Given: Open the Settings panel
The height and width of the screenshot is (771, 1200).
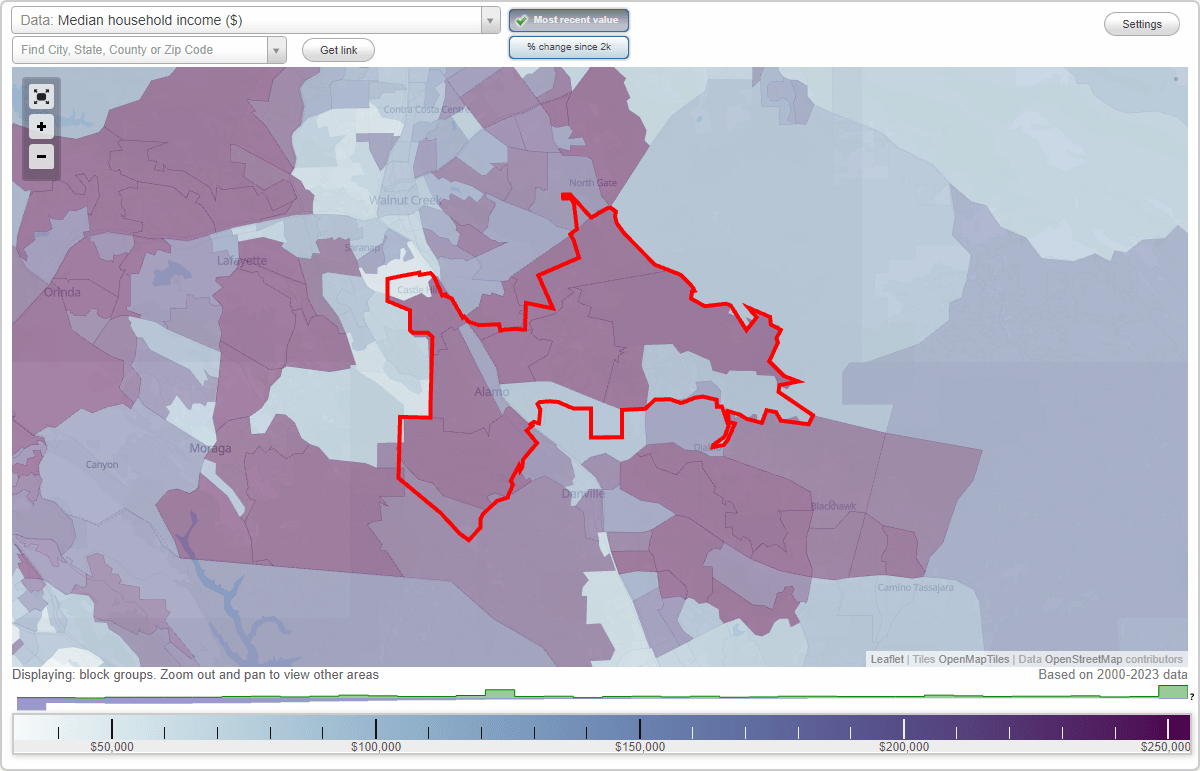Looking at the screenshot, I should pos(1141,23).
